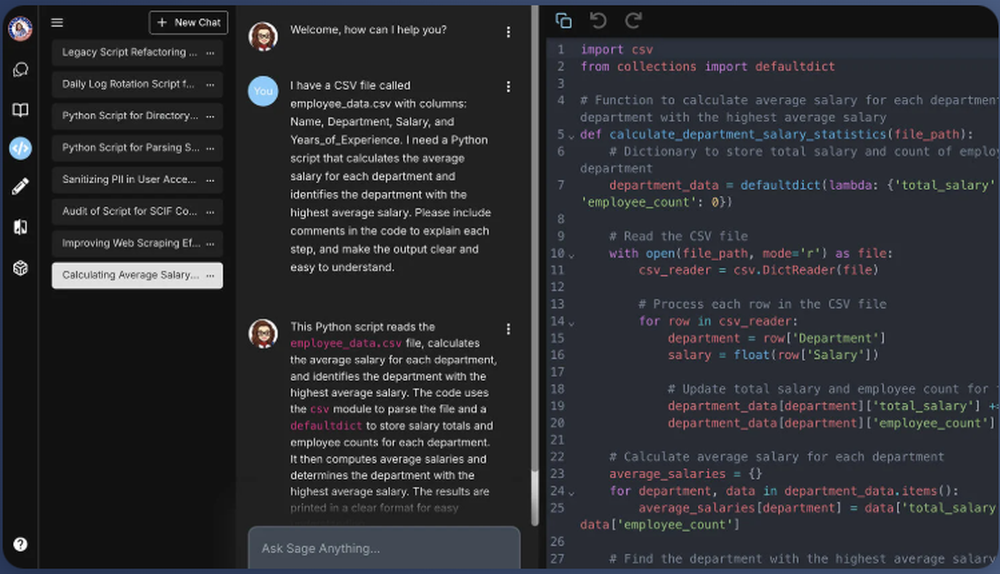Open the book library icon in the sidebar
Screen dimensions: 1000x574
tap(20, 110)
